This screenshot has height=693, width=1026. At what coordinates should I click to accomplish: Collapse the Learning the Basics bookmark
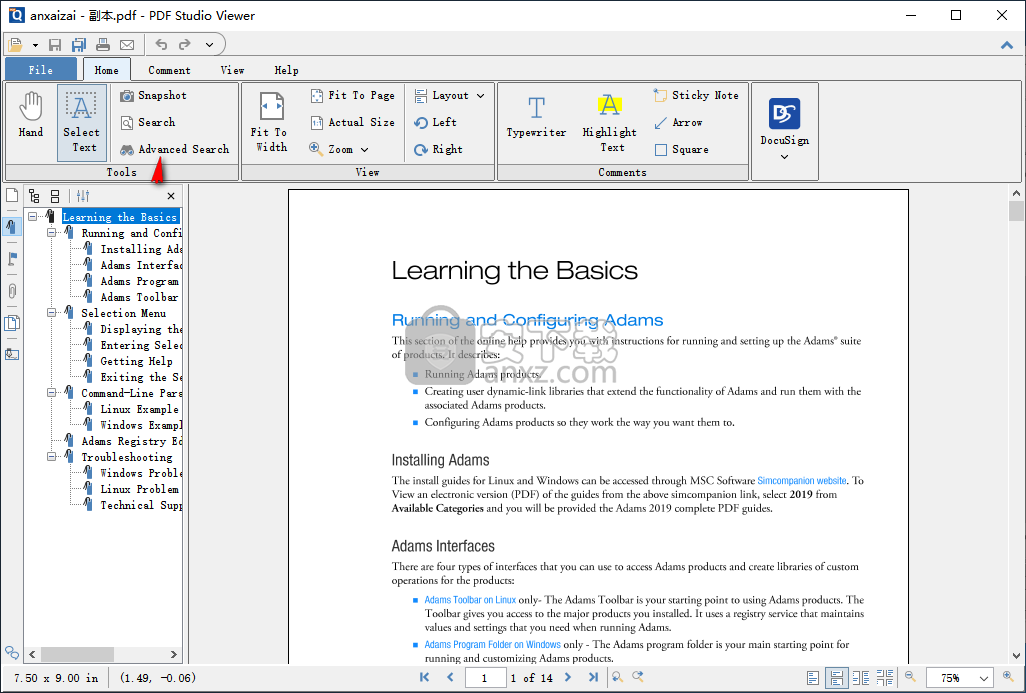[x=33, y=217]
